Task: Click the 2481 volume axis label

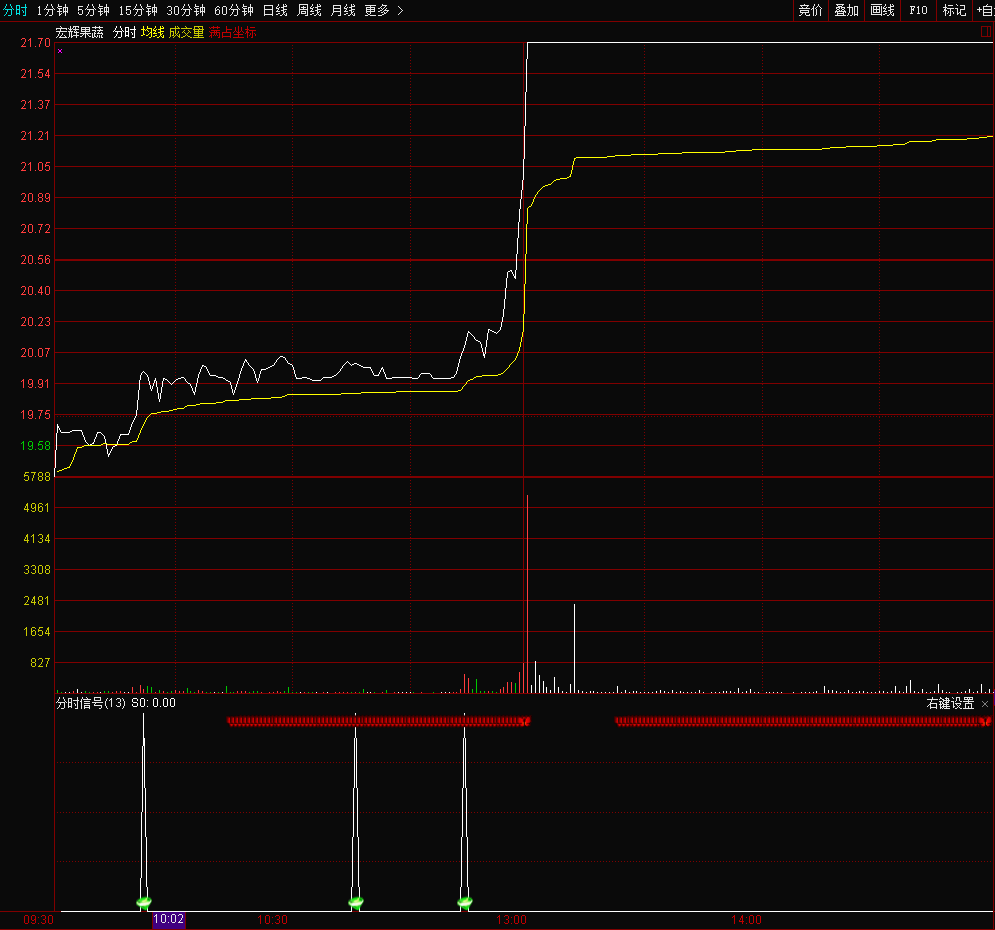Action: [x=37, y=600]
